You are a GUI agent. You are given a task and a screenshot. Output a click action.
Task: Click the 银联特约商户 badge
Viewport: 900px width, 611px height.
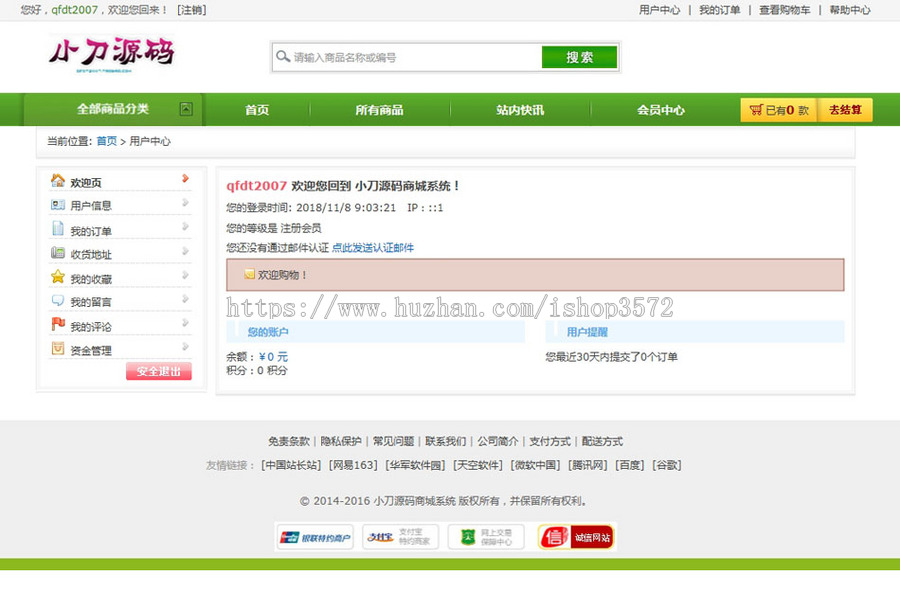tap(314, 536)
